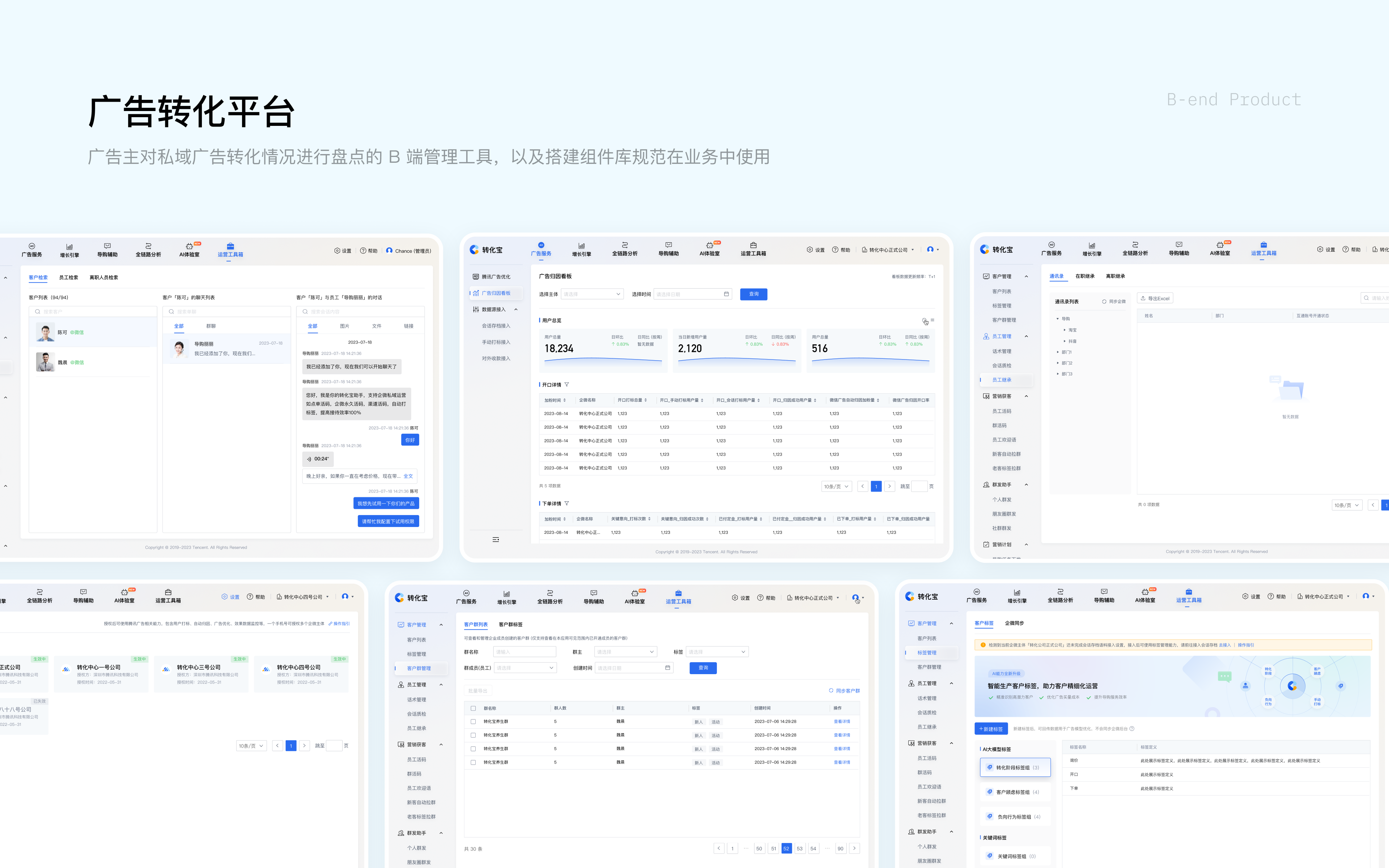Click 运营工具箱 briefcase icon in 广告归因看板 window
The height and width of the screenshot is (868, 1389).
click(753, 245)
